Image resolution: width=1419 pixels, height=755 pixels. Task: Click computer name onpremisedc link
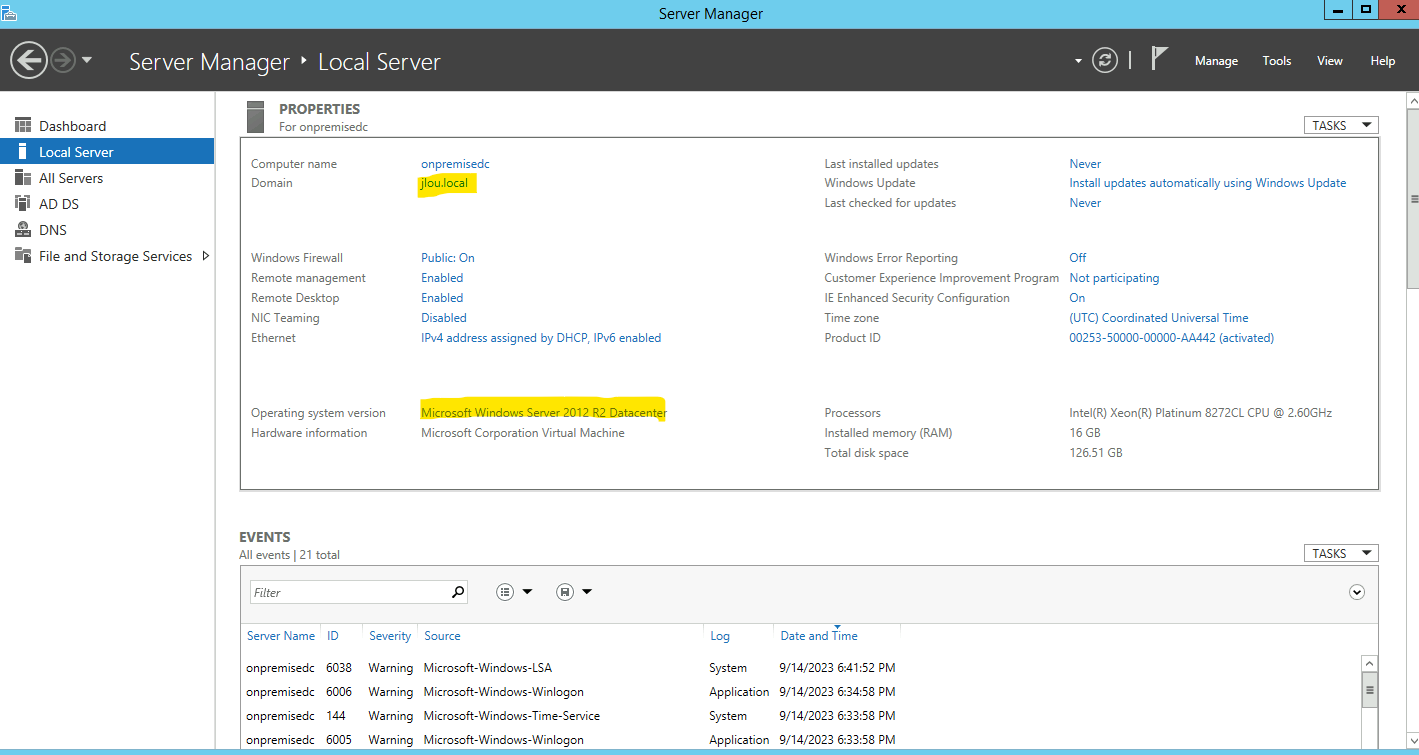455,164
